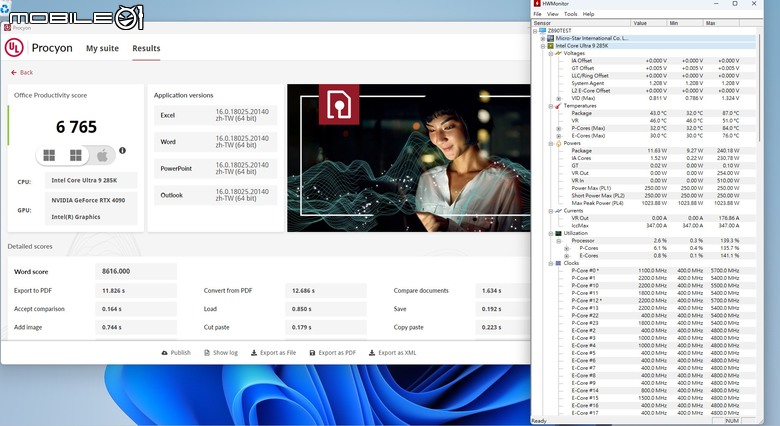Viewport: 780px width, 426px height.
Task: Select the first Windows platform icon
Action: (x=49, y=155)
